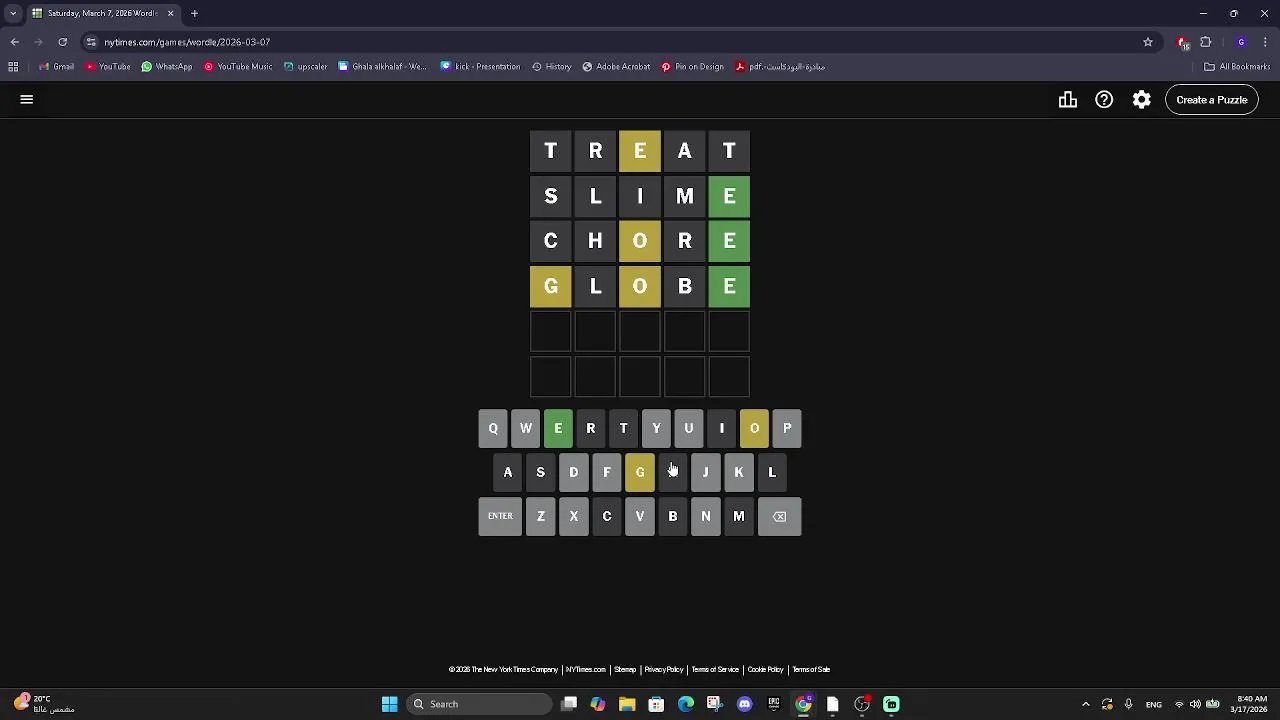Open Discord from the taskbar
1280x720 pixels.
pos(744,704)
